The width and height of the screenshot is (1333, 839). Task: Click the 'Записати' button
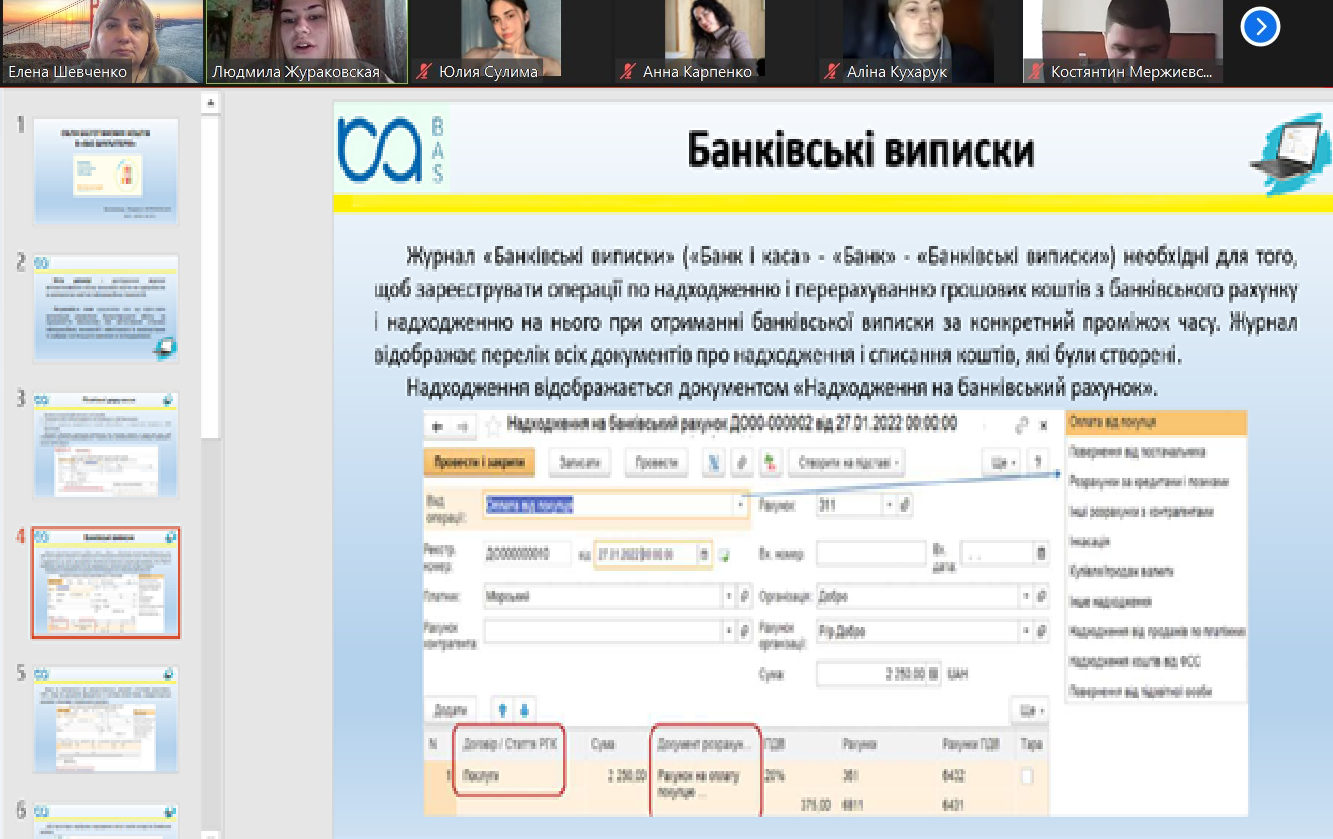coord(579,462)
